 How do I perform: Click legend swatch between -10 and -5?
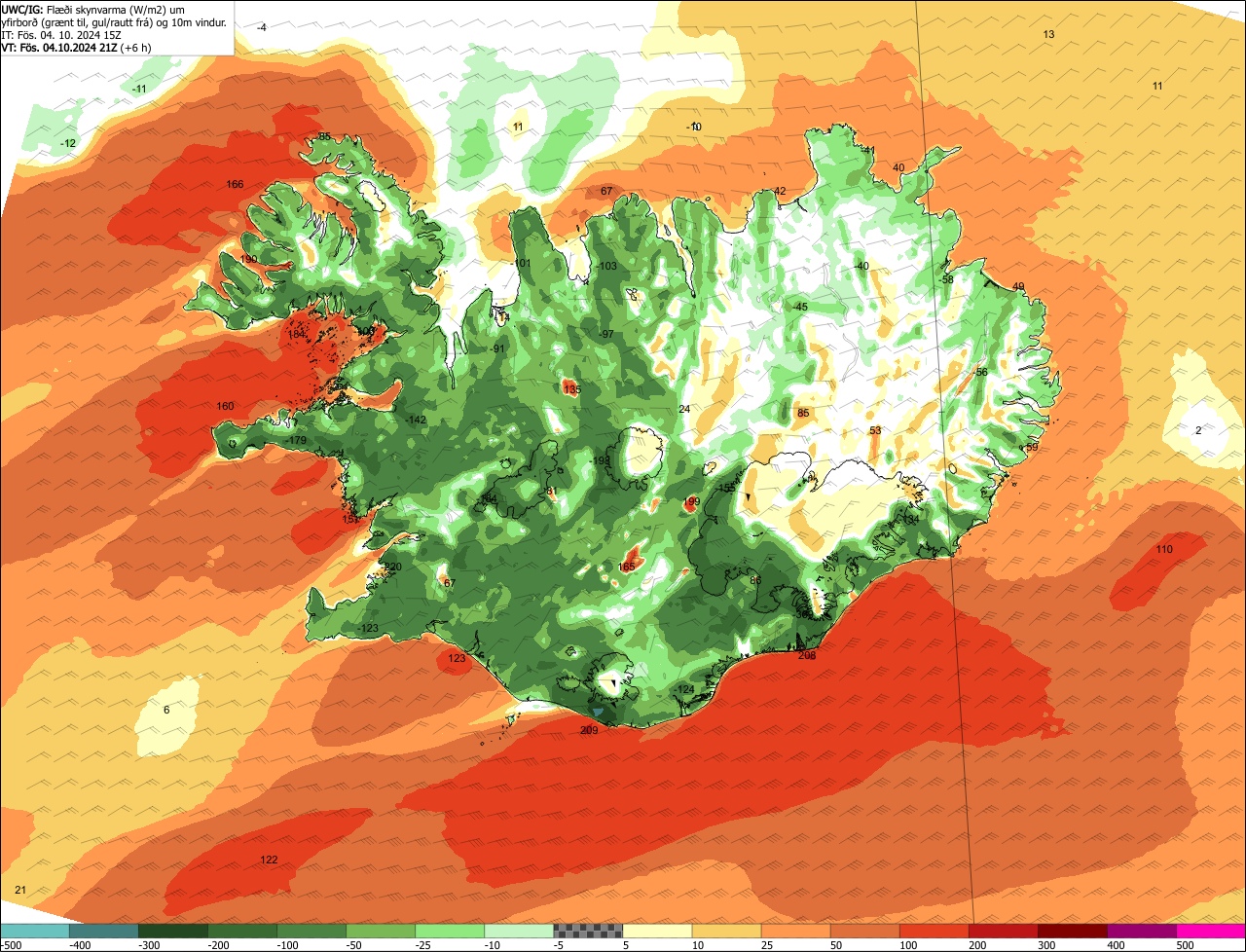(x=519, y=931)
